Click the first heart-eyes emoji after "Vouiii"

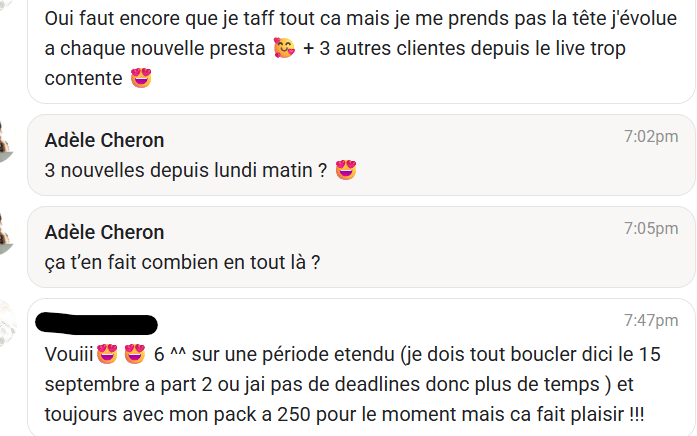(108, 355)
